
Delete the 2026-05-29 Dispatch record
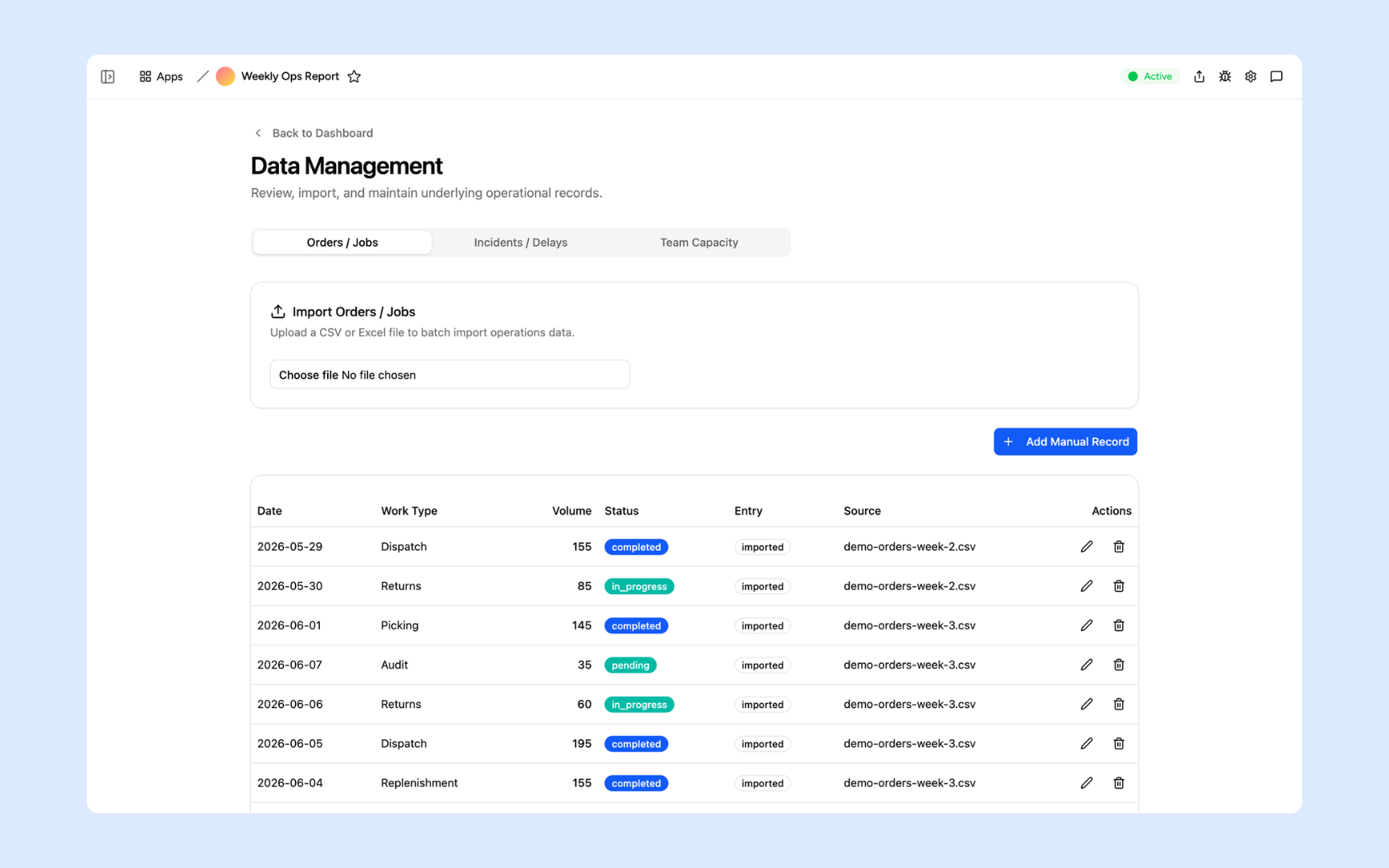point(1119,547)
